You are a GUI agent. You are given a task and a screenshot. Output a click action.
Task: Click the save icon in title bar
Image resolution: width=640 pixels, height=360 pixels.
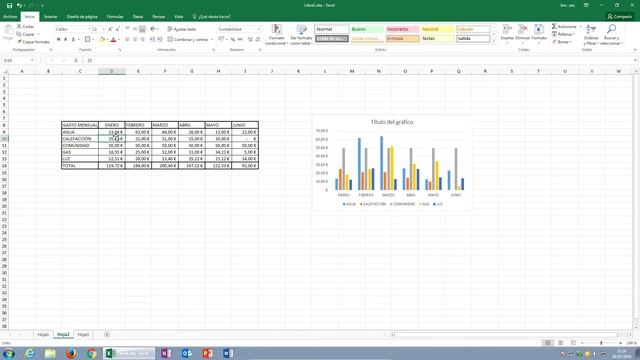pyautogui.click(x=9, y=5)
